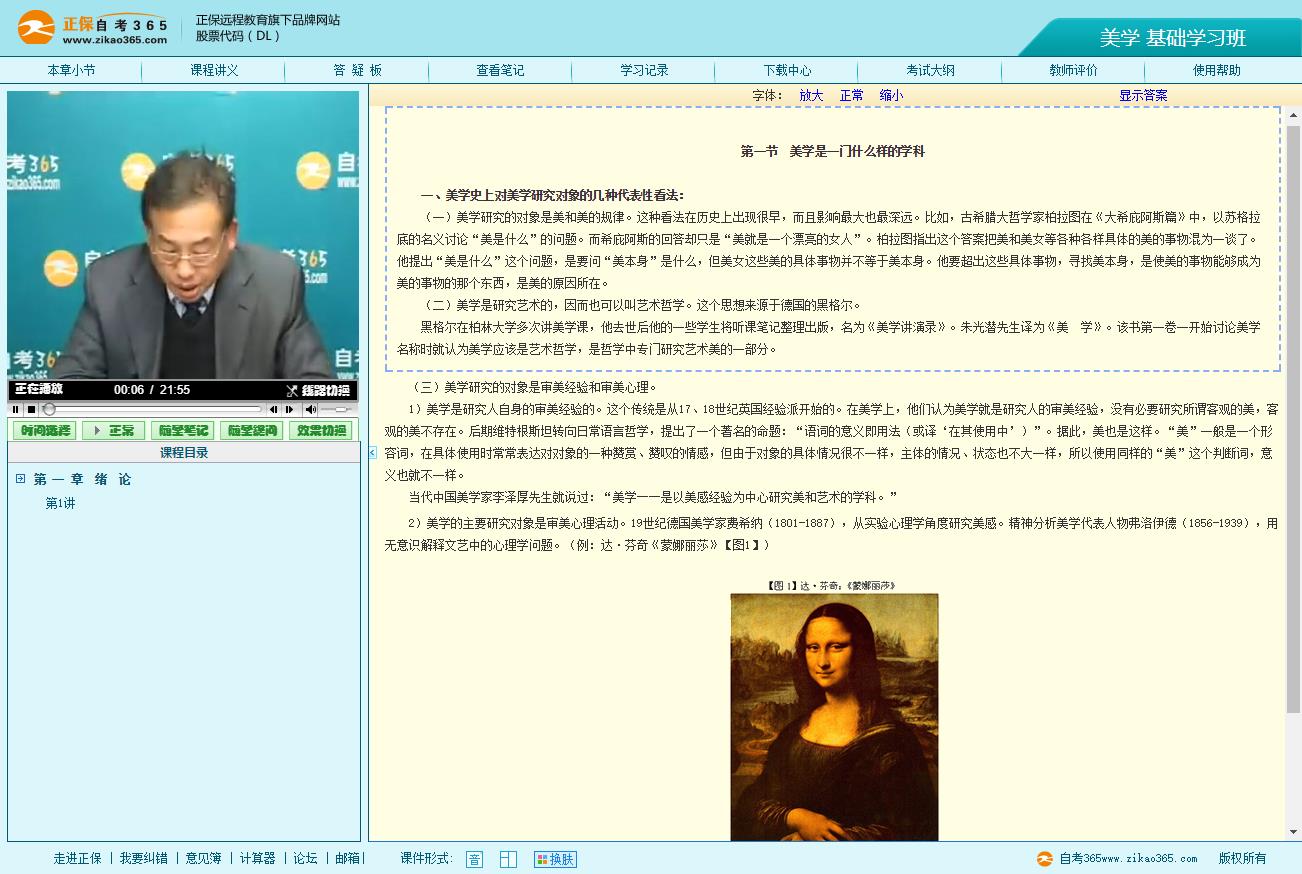Open 下载中心 menu

(x=787, y=70)
